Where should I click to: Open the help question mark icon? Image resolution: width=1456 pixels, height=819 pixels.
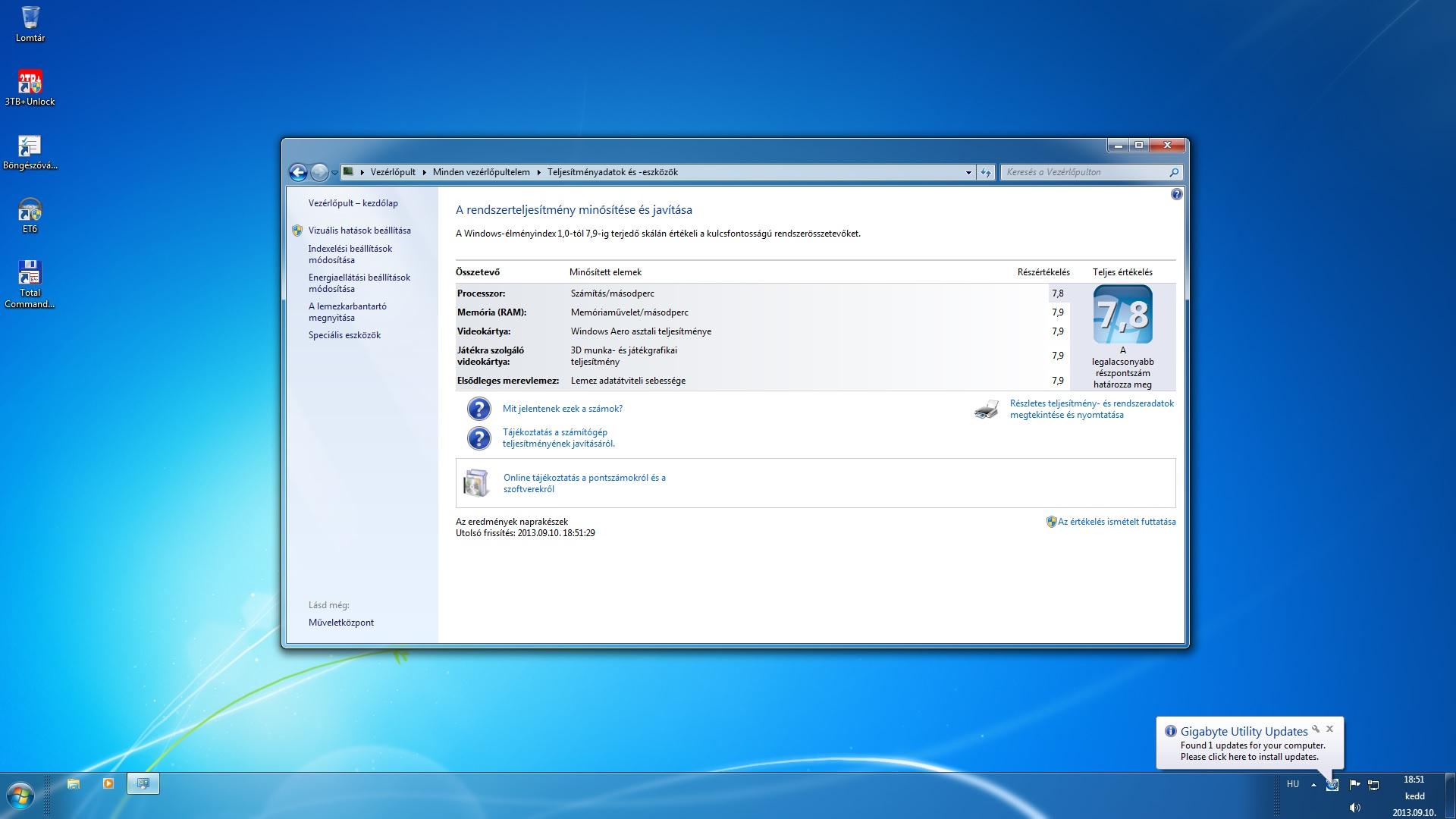coord(1176,194)
